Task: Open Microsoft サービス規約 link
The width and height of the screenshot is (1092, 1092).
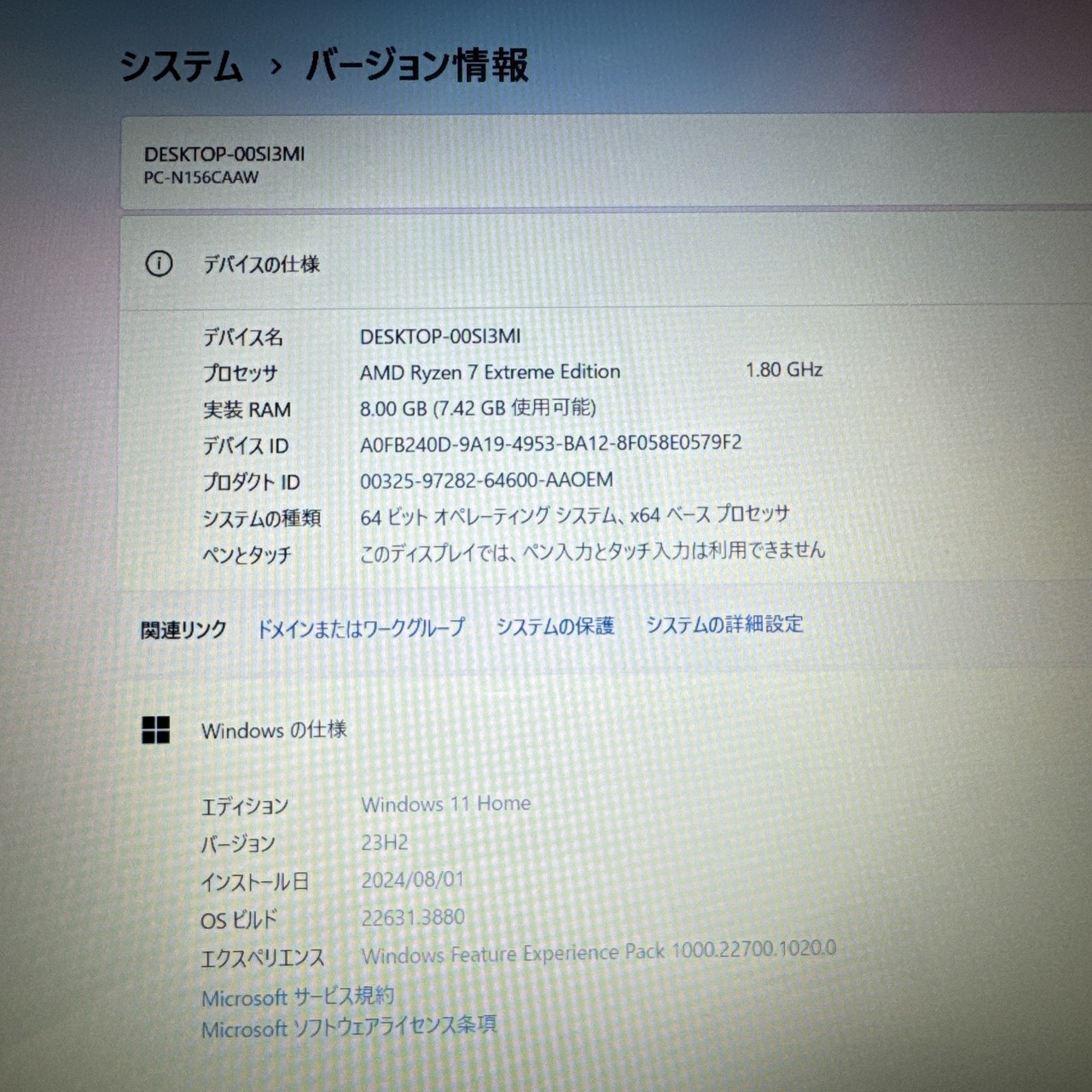Action: click(298, 996)
